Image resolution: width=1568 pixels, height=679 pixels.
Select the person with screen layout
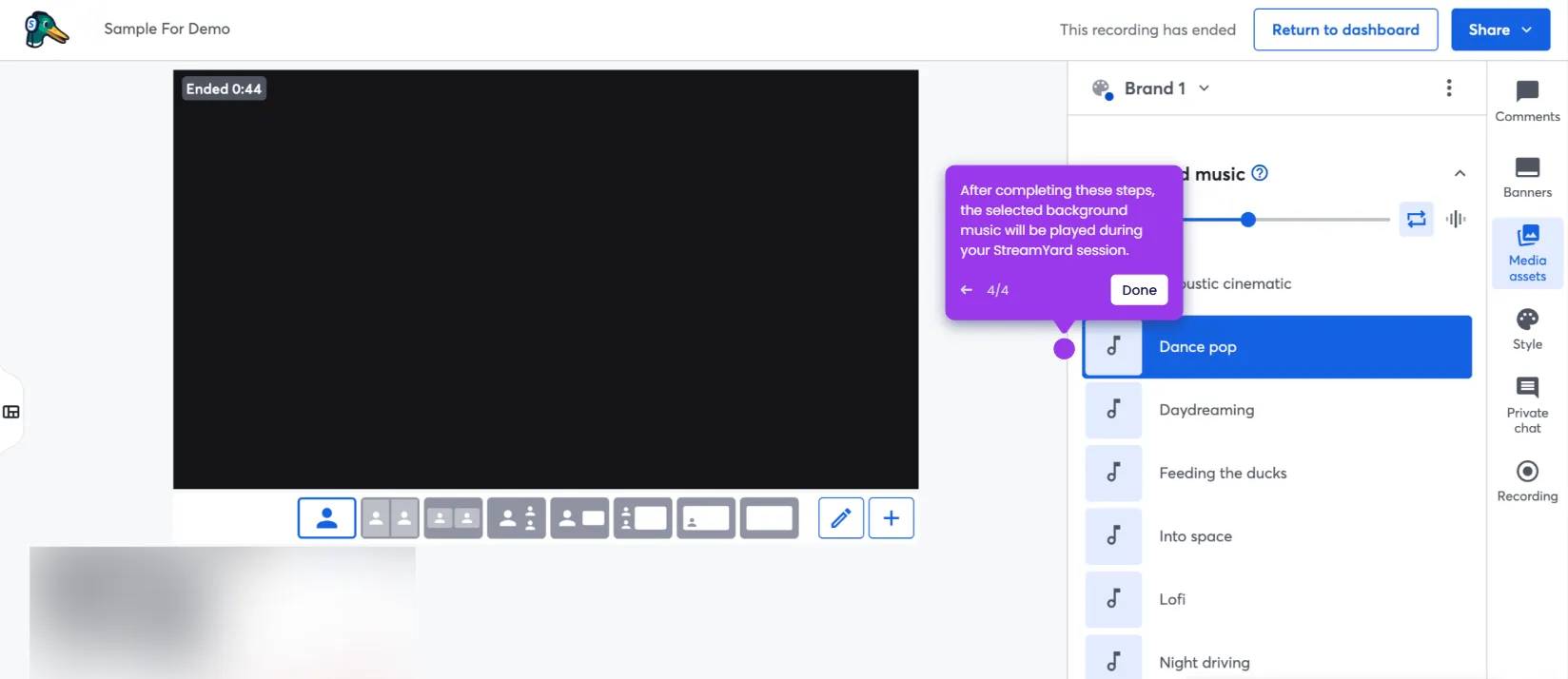click(x=579, y=518)
